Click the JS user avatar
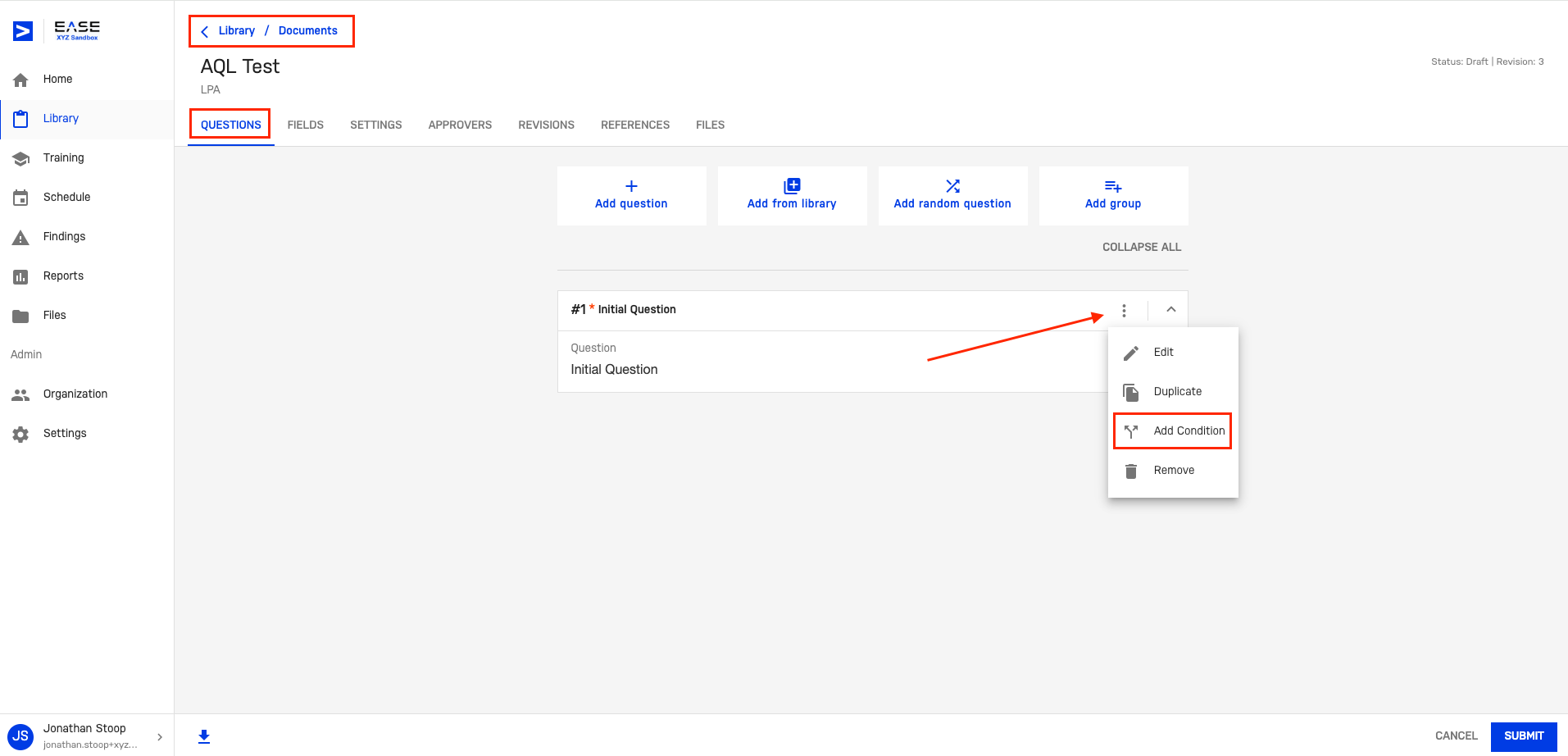1568x756 pixels. [20, 736]
